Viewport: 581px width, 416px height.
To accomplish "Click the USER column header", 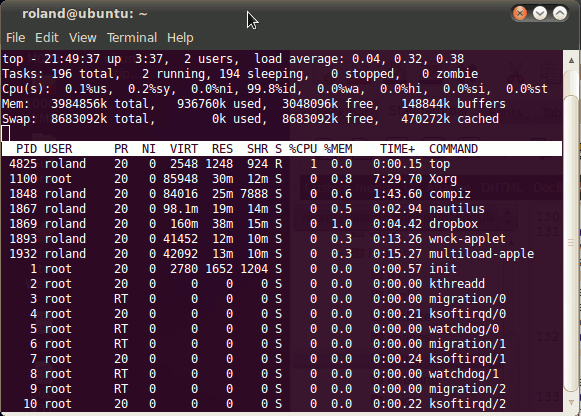I will [x=58, y=149].
